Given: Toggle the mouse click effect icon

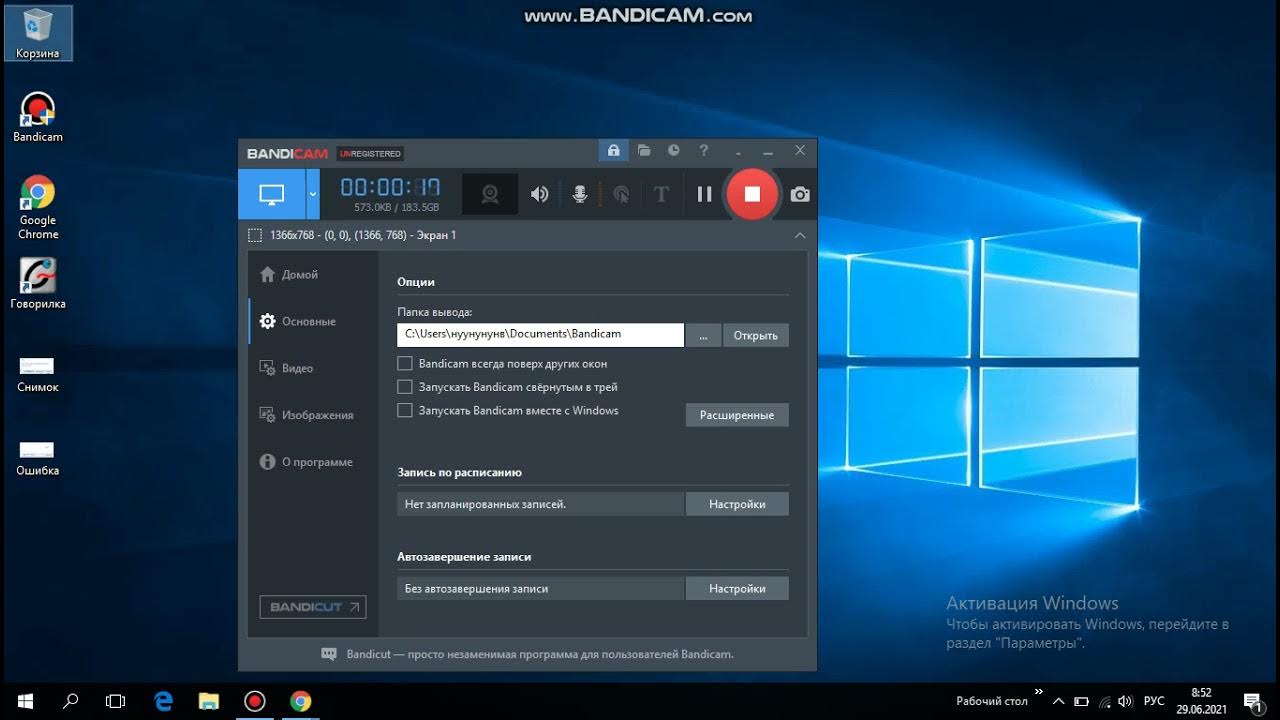Looking at the screenshot, I should tap(621, 194).
